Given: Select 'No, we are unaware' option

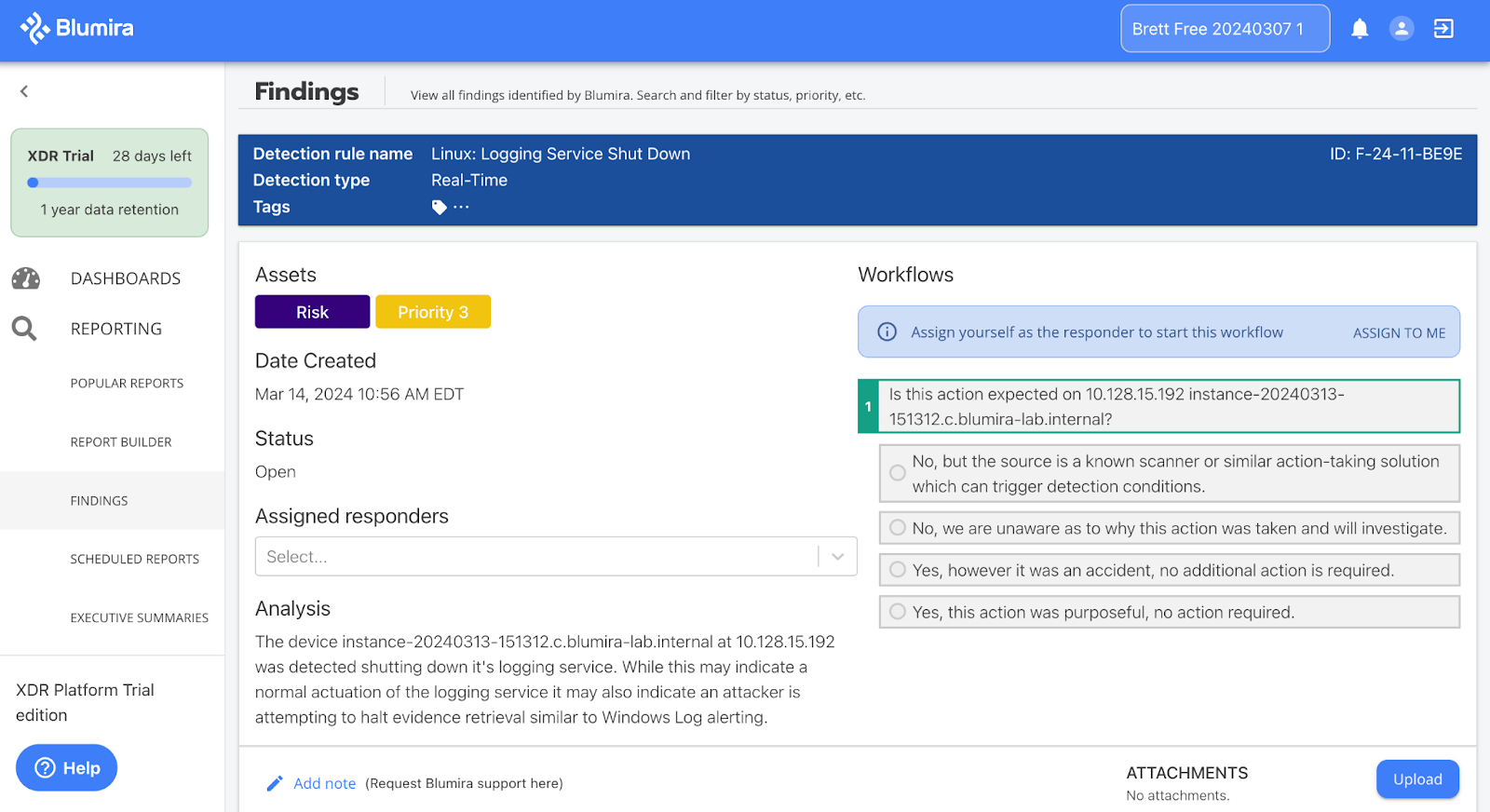Looking at the screenshot, I should 1170,528.
